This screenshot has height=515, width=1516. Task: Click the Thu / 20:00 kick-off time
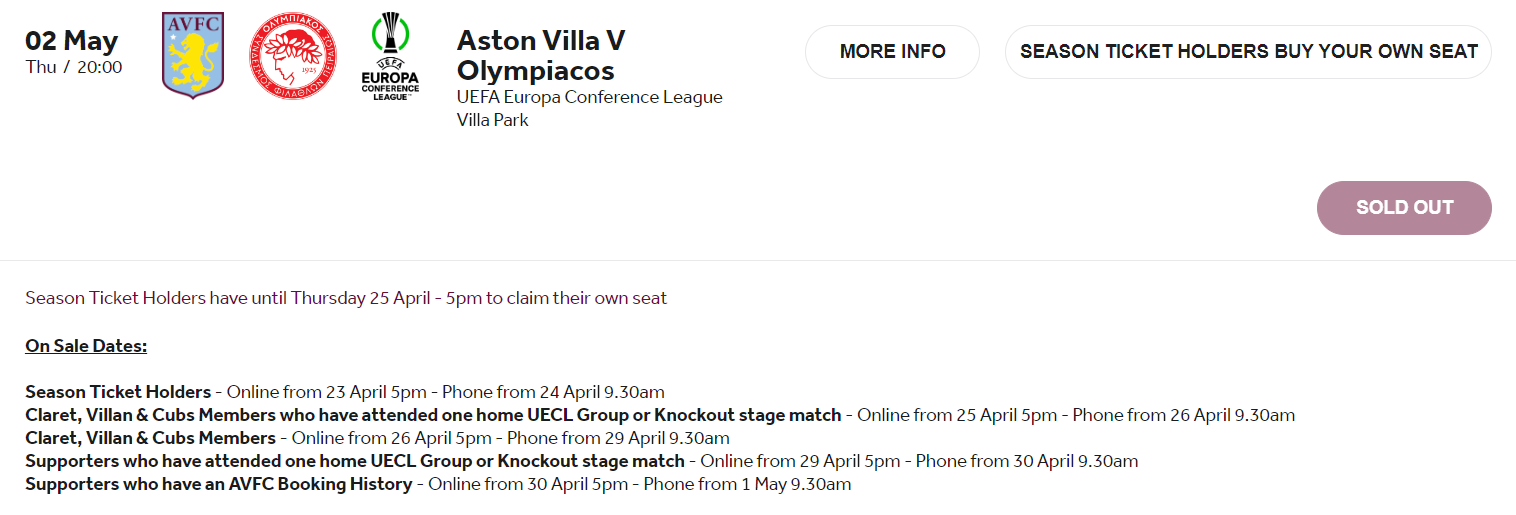tap(74, 67)
